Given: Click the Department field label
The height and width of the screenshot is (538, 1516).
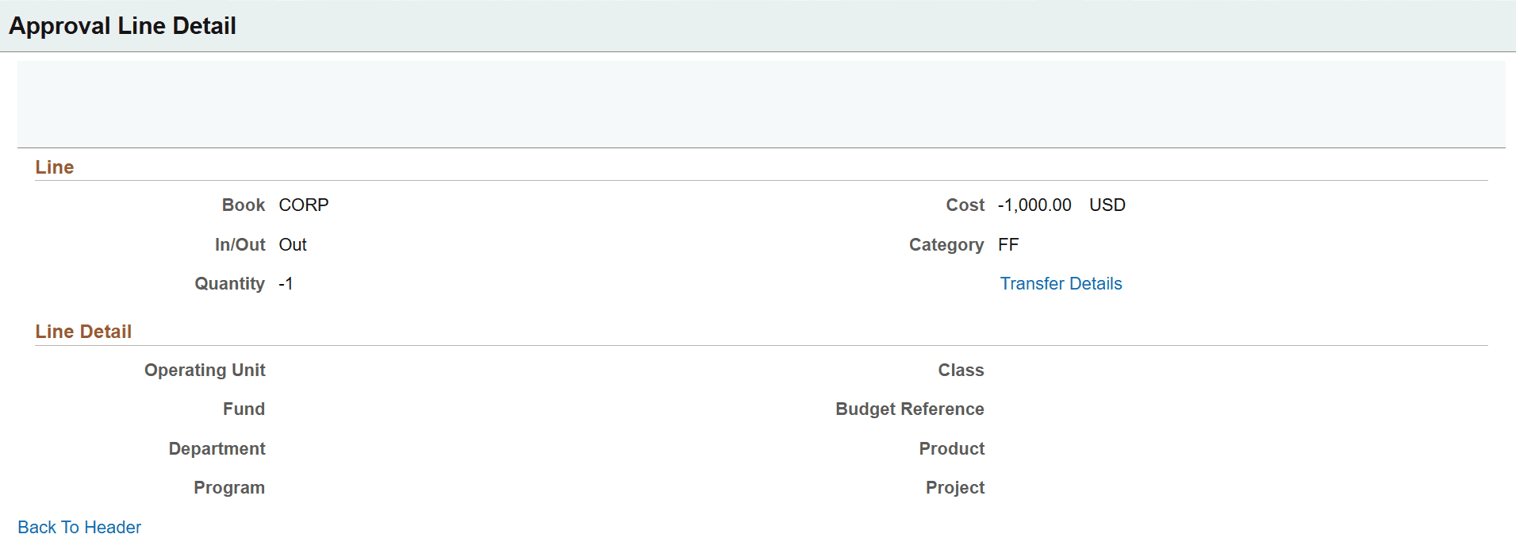Looking at the screenshot, I should 217,449.
